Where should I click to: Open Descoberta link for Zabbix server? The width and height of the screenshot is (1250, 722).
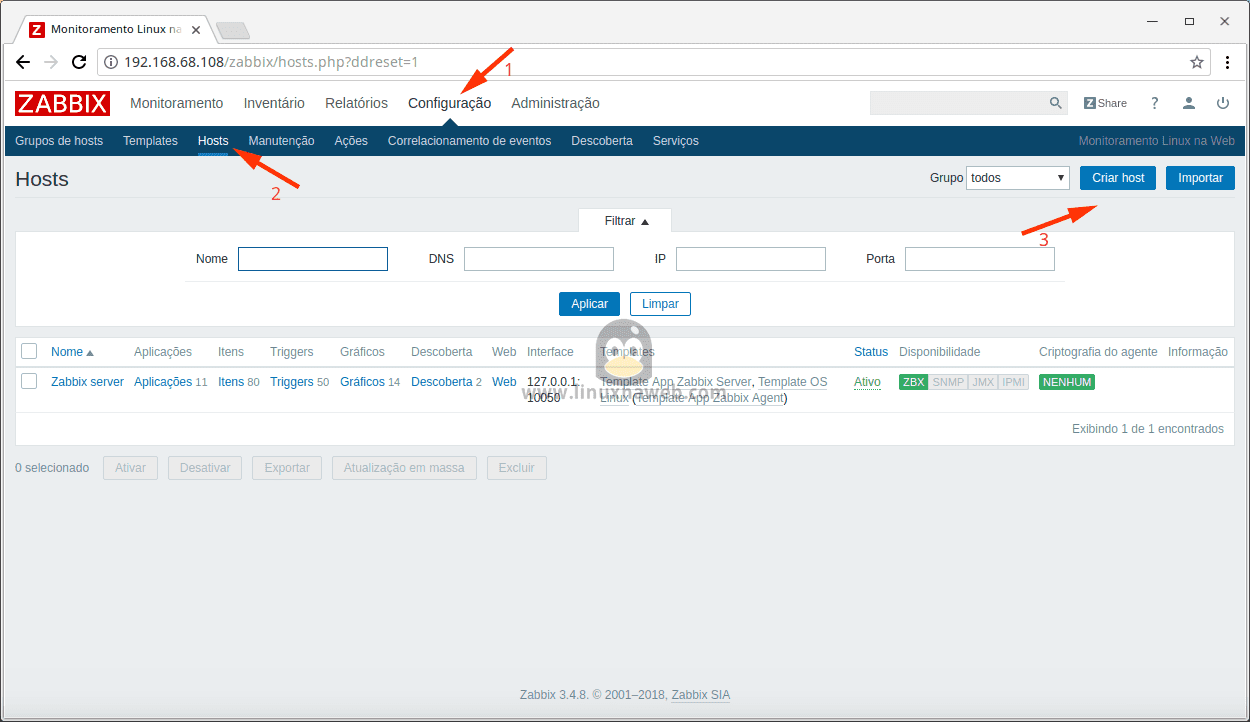tap(441, 382)
